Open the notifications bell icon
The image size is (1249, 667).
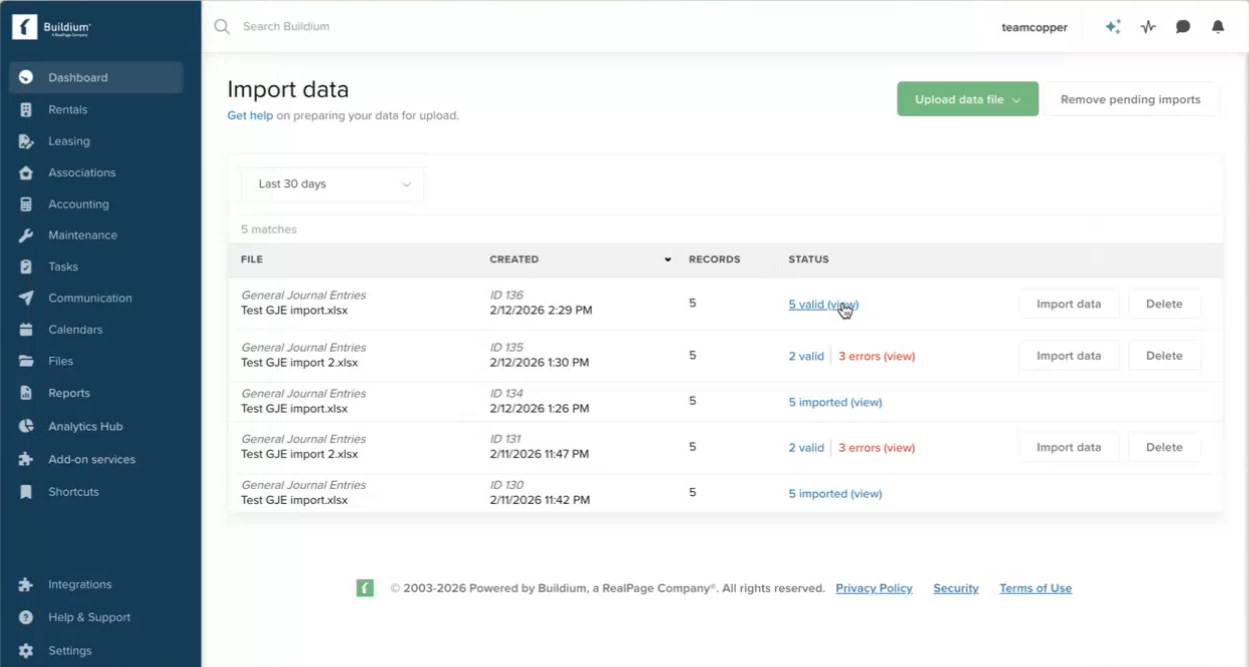point(1218,27)
